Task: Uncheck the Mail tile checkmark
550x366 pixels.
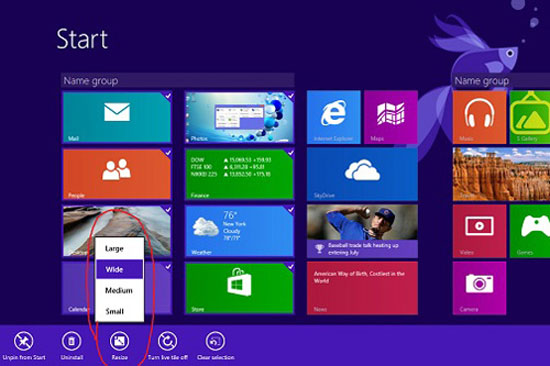Action: [168, 95]
